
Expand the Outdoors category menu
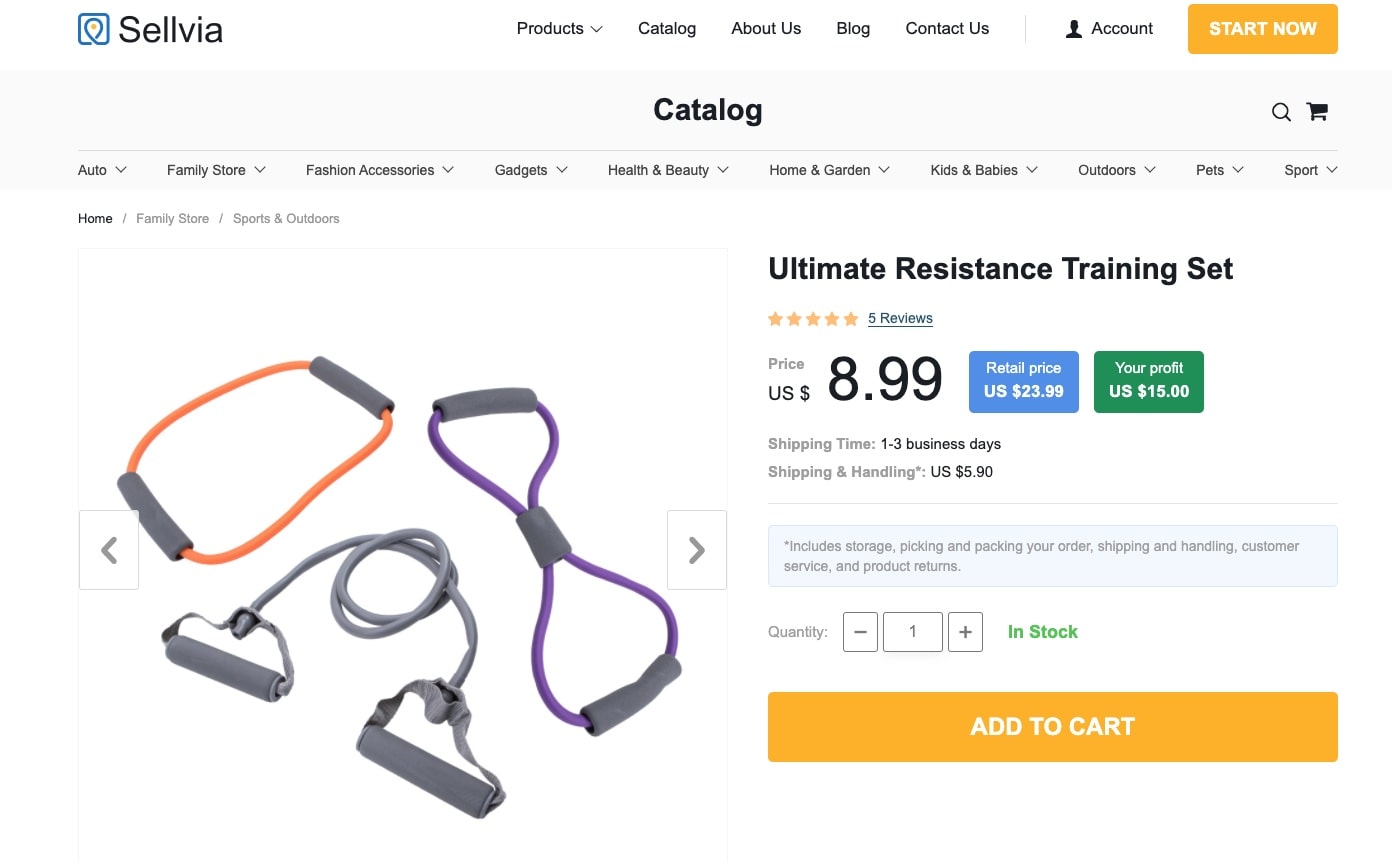coord(1116,170)
